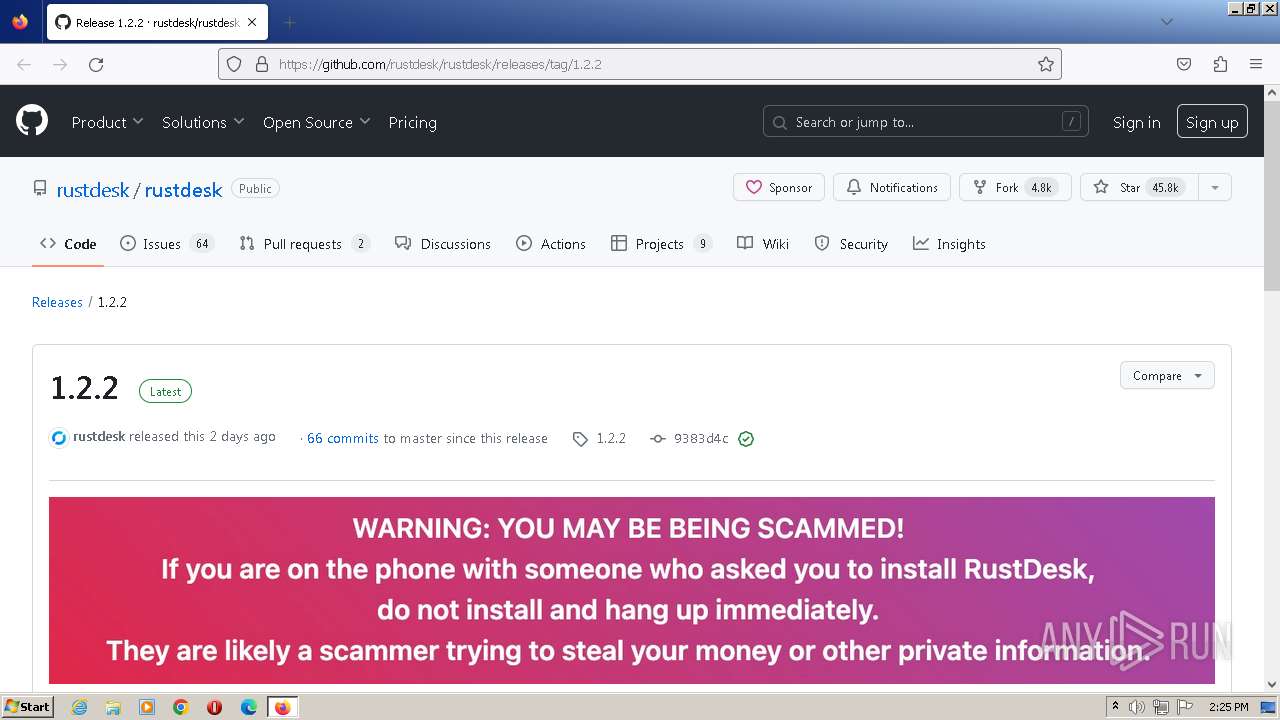Open the rustdesk repository name link
Image resolution: width=1280 pixels, height=720 pixels.
tap(183, 189)
